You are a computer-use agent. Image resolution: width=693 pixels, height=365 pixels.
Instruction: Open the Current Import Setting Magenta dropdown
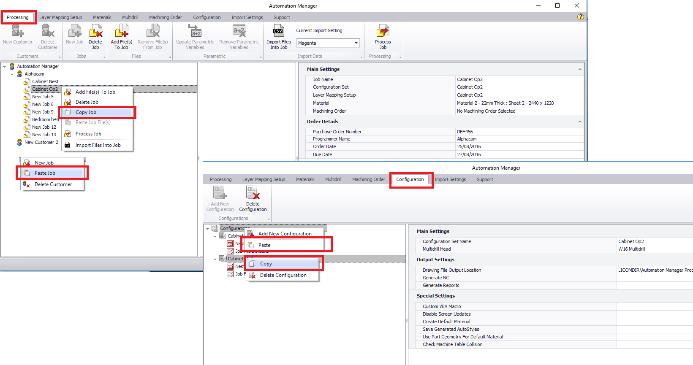(328, 43)
